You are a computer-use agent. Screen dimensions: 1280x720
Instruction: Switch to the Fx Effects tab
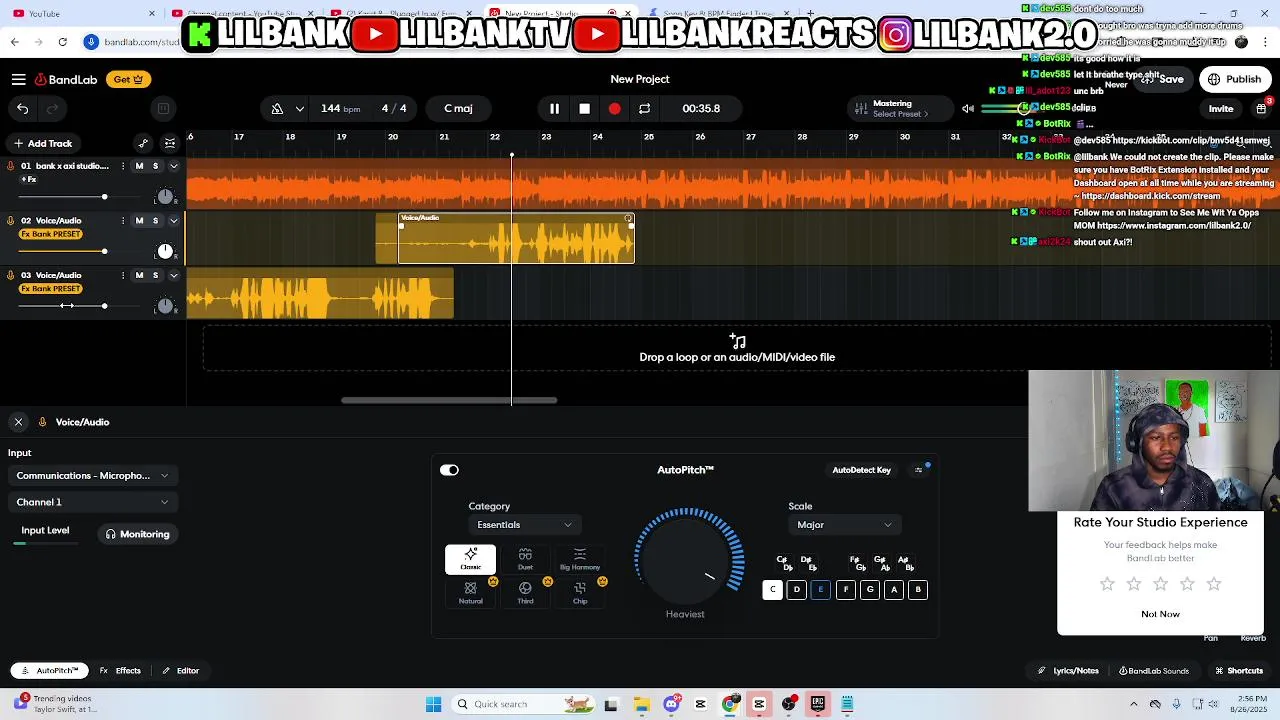[121, 671]
